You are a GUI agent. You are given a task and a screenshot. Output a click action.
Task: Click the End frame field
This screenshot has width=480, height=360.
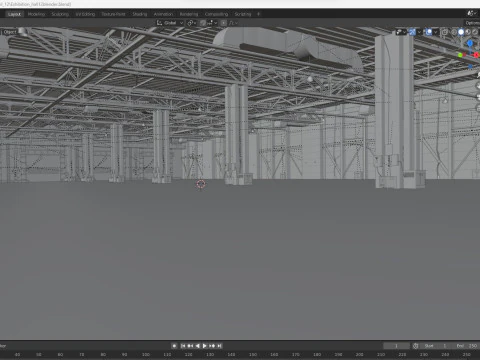click(x=466, y=346)
